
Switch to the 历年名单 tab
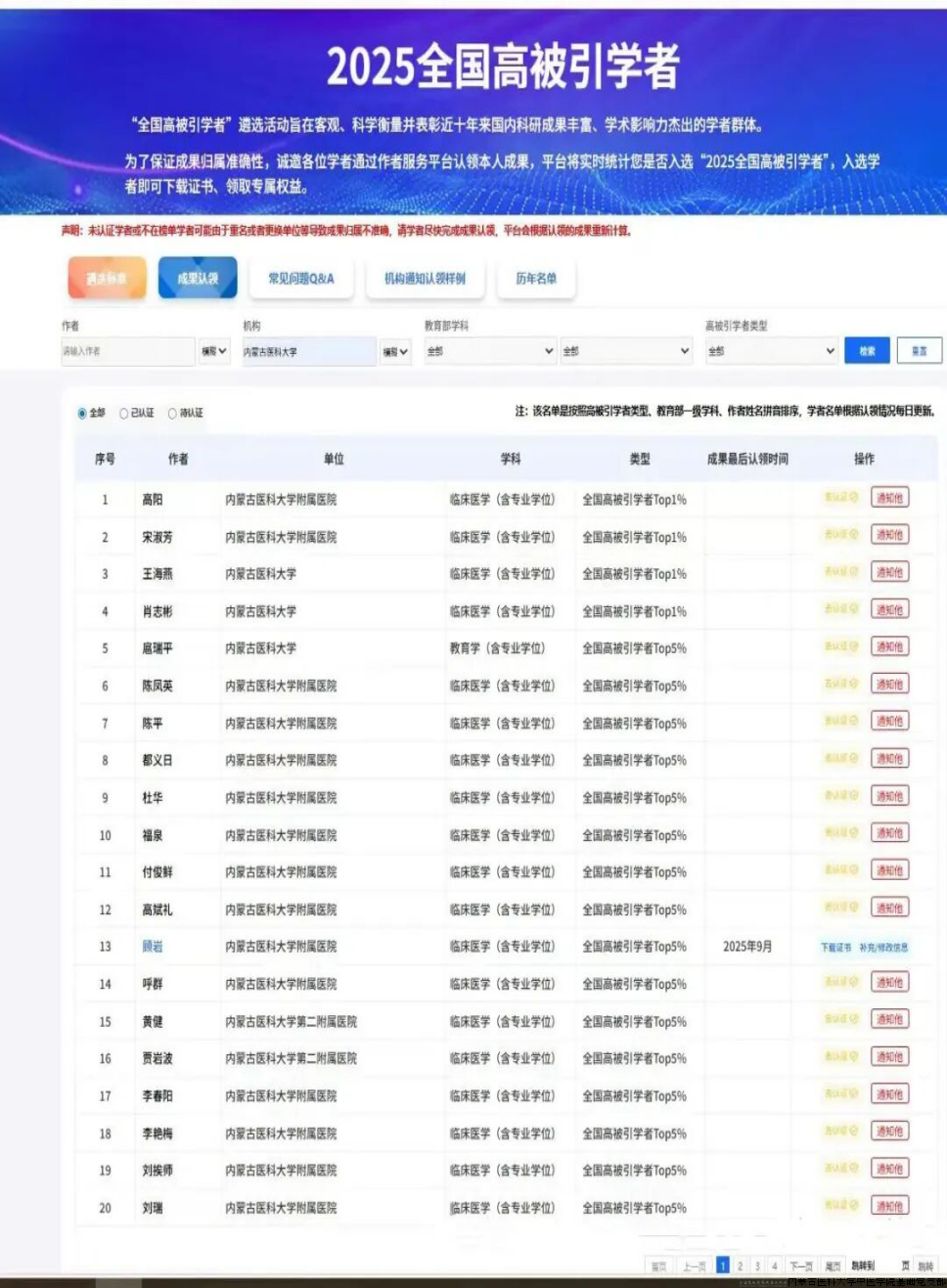[x=536, y=279]
